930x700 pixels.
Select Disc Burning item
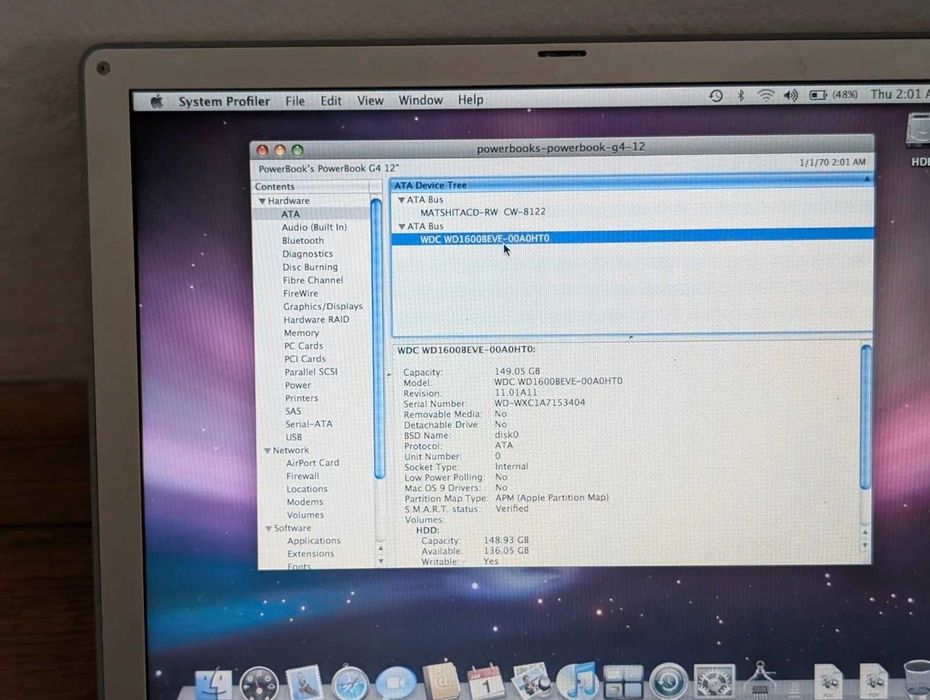[310, 267]
